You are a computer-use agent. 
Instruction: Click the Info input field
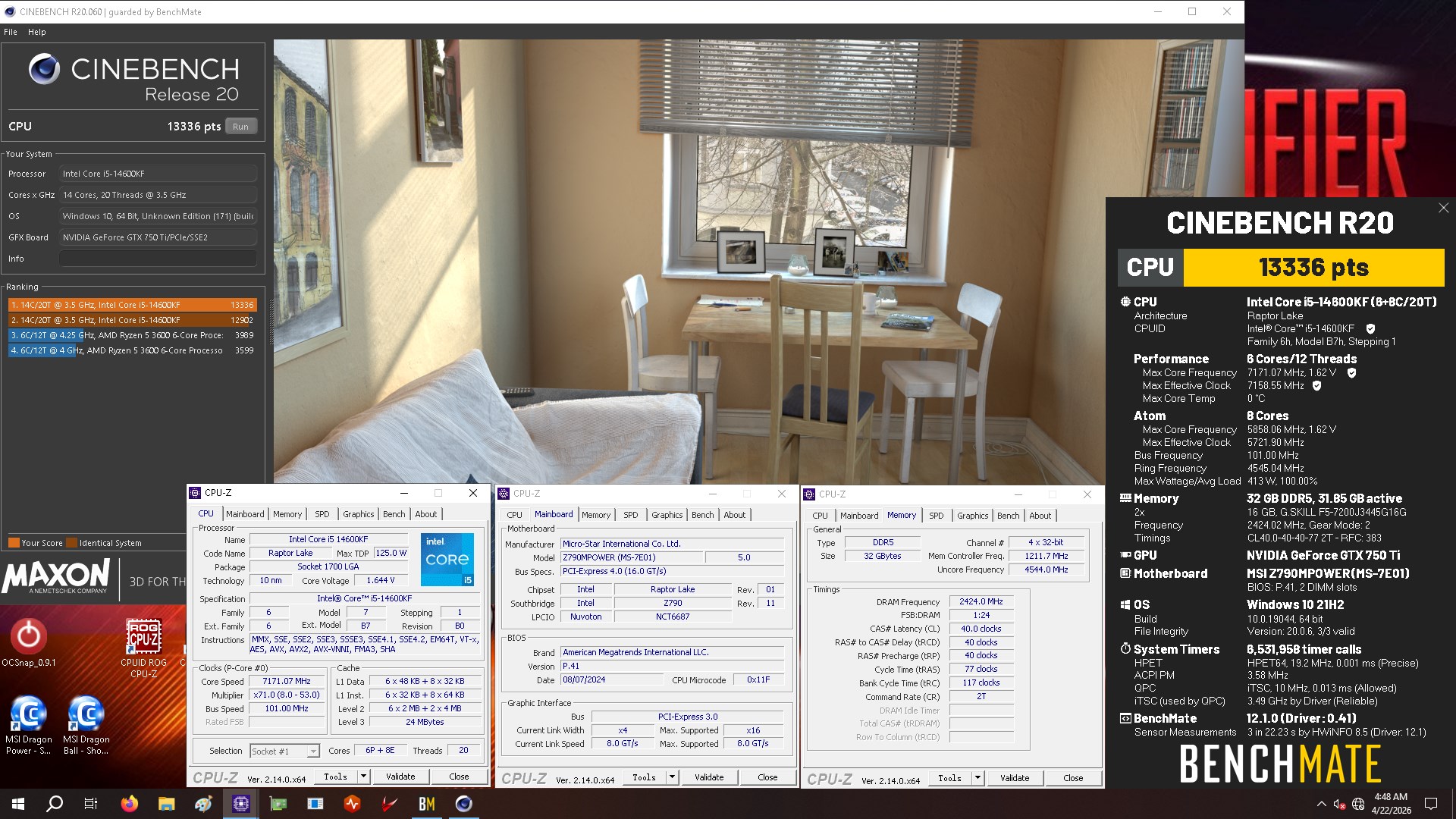pyautogui.click(x=158, y=259)
